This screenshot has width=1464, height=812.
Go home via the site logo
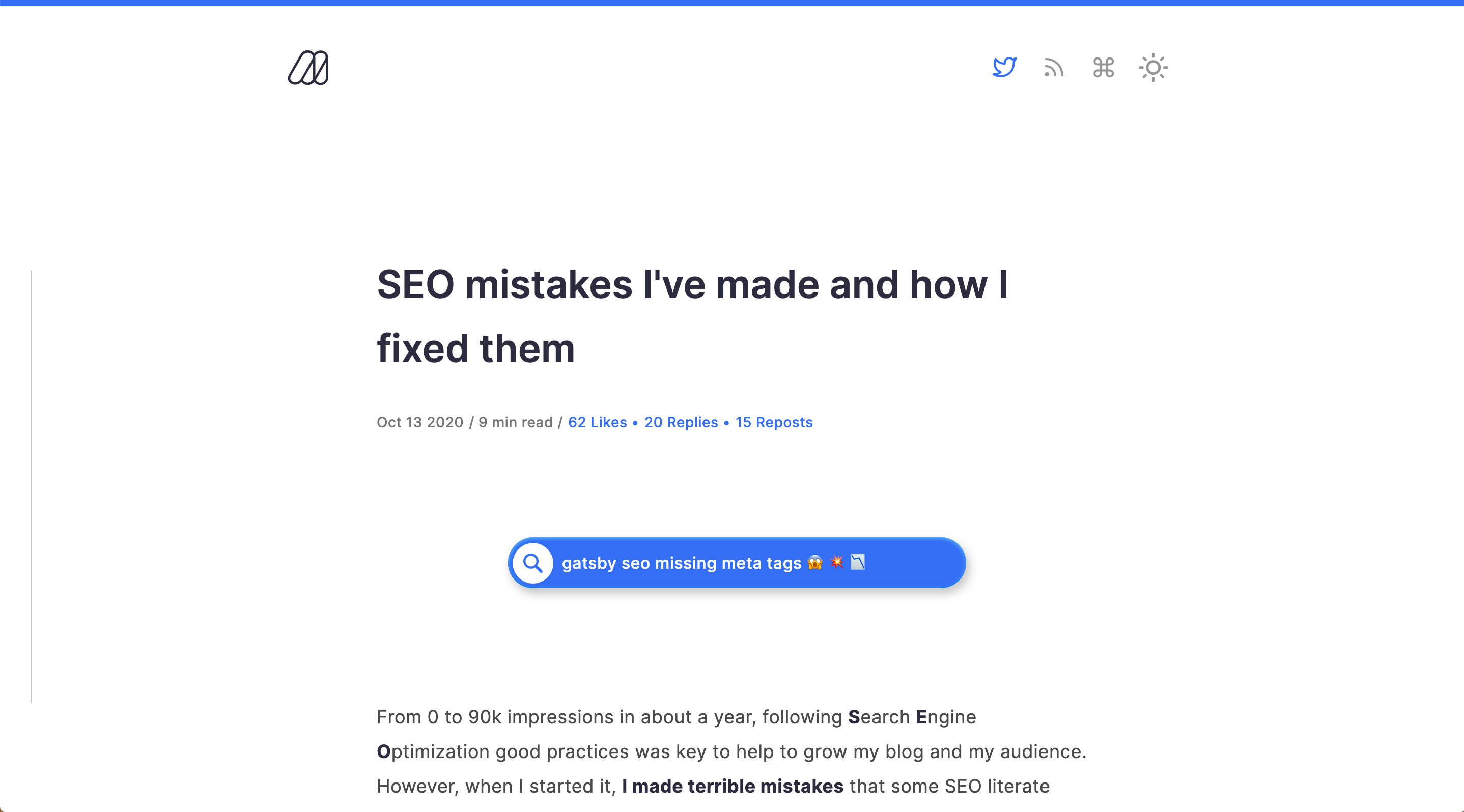coord(308,68)
